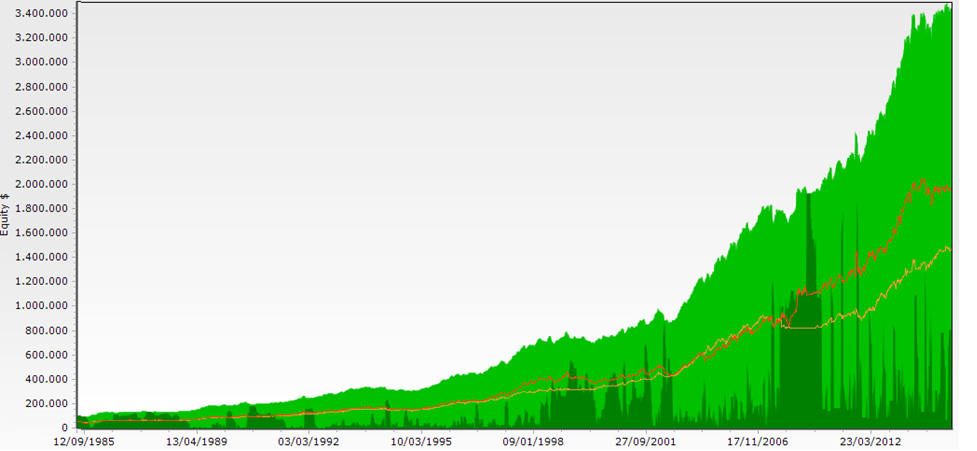
Task: Click the 27/09/2001 date label
Action: click(646, 440)
